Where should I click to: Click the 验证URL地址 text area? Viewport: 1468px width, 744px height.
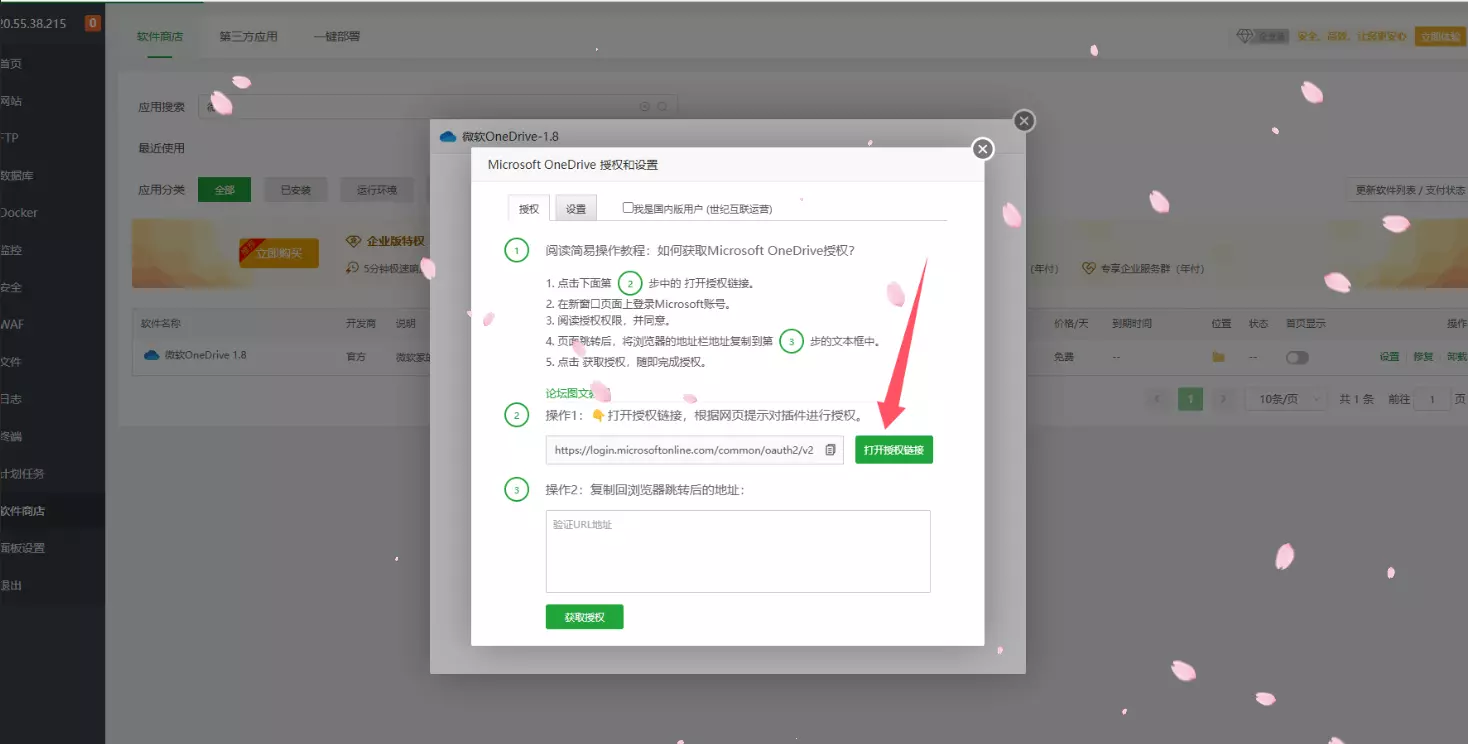tap(738, 551)
